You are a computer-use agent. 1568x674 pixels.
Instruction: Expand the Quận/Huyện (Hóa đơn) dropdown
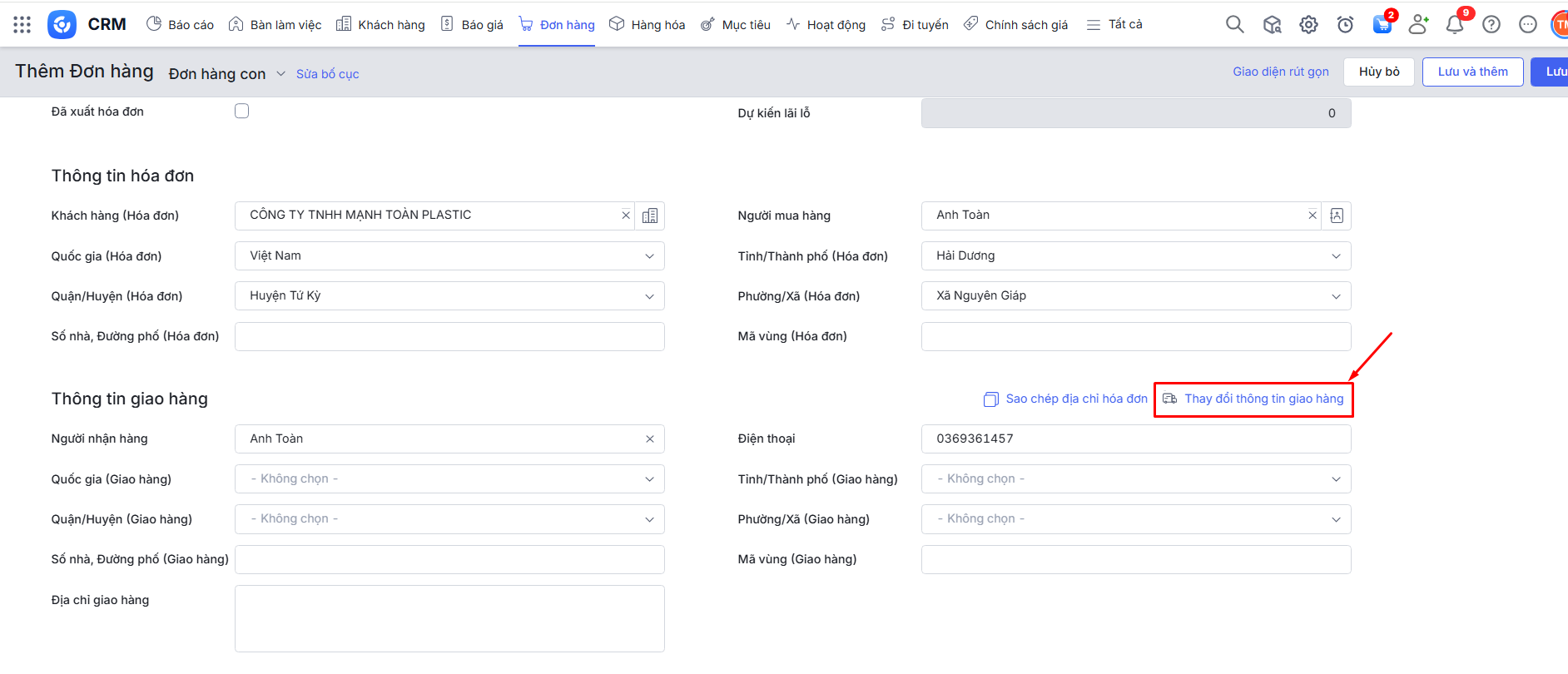point(449,296)
